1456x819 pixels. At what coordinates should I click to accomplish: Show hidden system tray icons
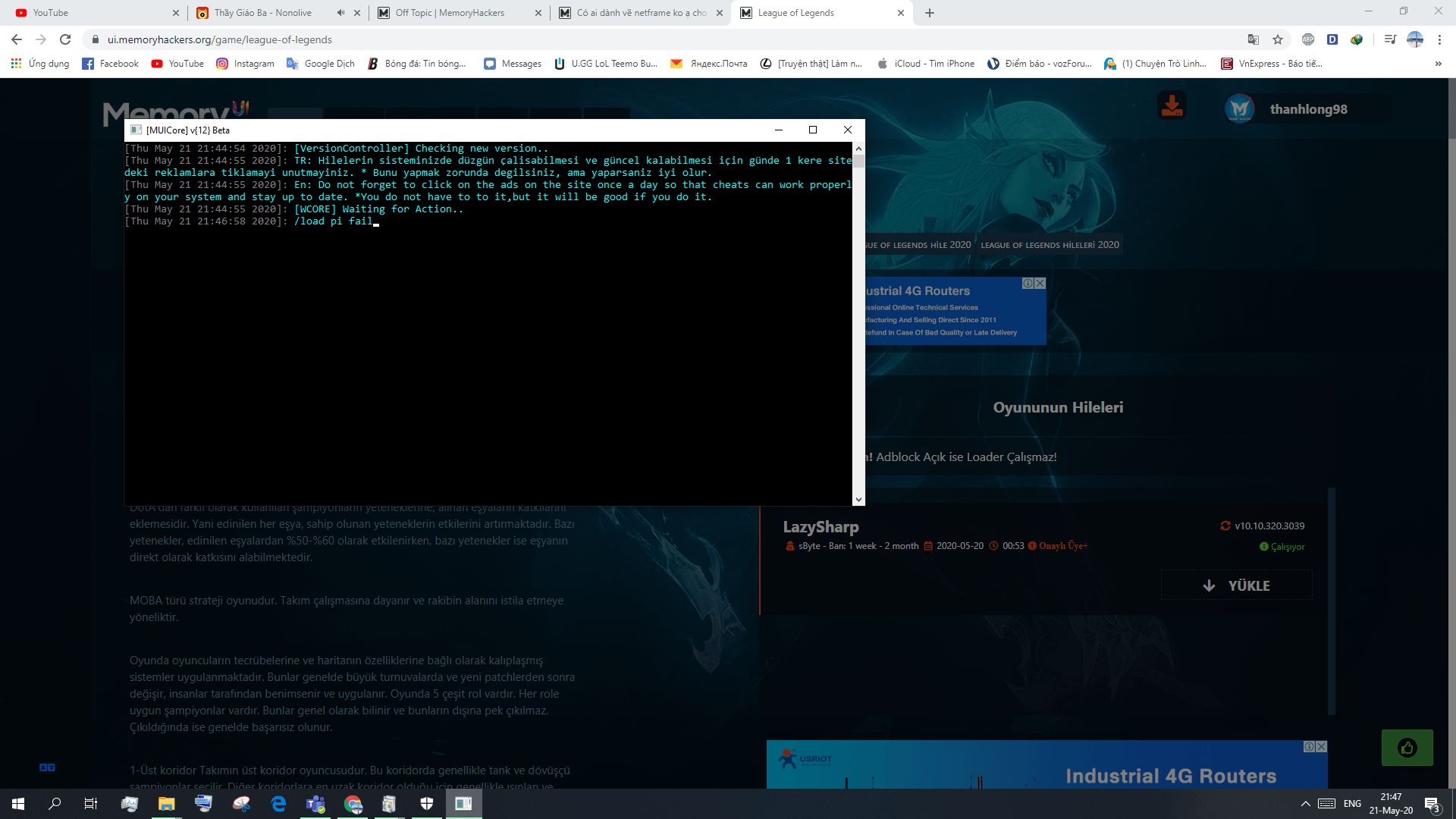(x=1305, y=804)
